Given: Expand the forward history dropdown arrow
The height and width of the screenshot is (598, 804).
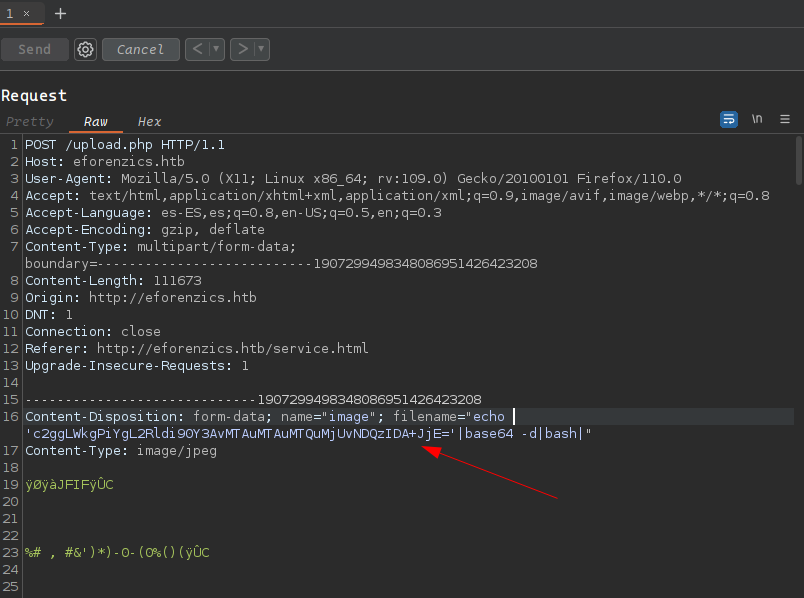Looking at the screenshot, I should tap(262, 49).
